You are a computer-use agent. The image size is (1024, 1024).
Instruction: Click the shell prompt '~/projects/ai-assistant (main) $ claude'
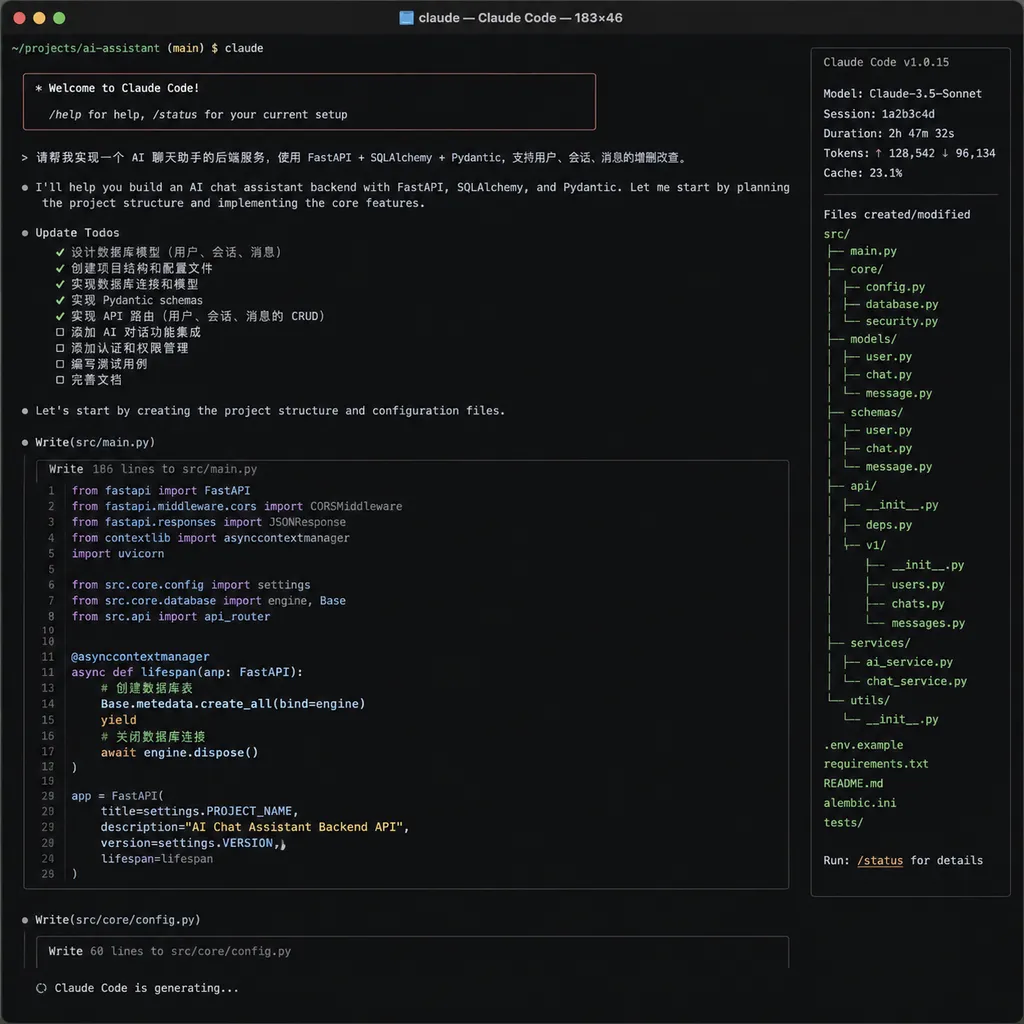(137, 48)
